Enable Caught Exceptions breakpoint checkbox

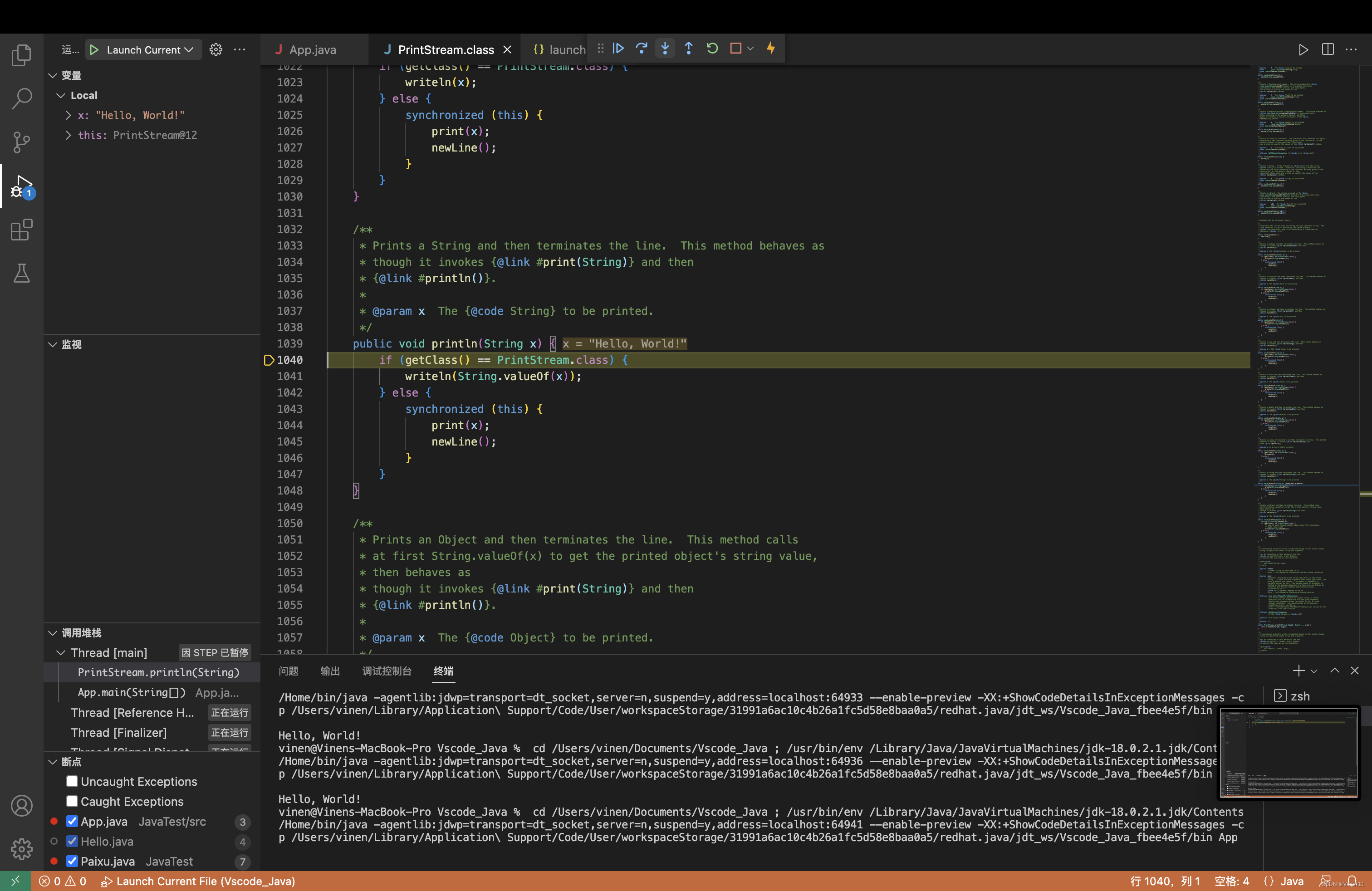click(72, 801)
